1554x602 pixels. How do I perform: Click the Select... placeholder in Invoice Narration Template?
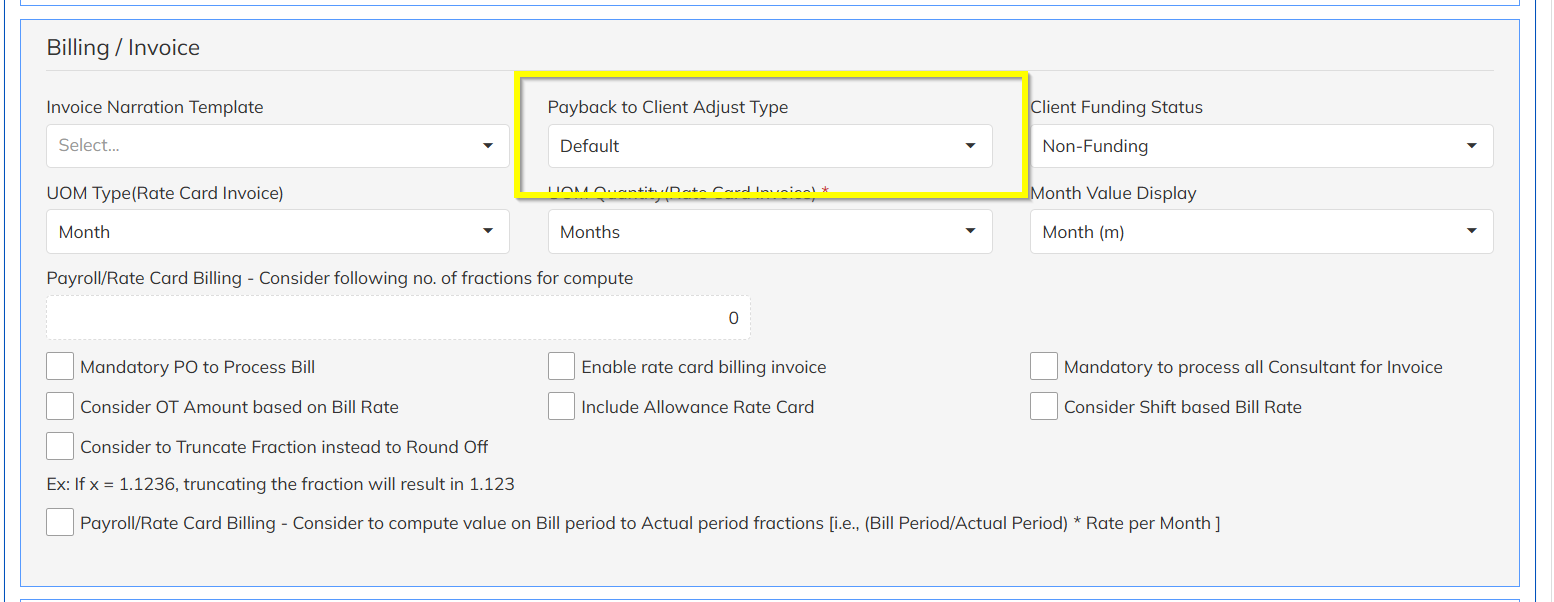point(90,146)
